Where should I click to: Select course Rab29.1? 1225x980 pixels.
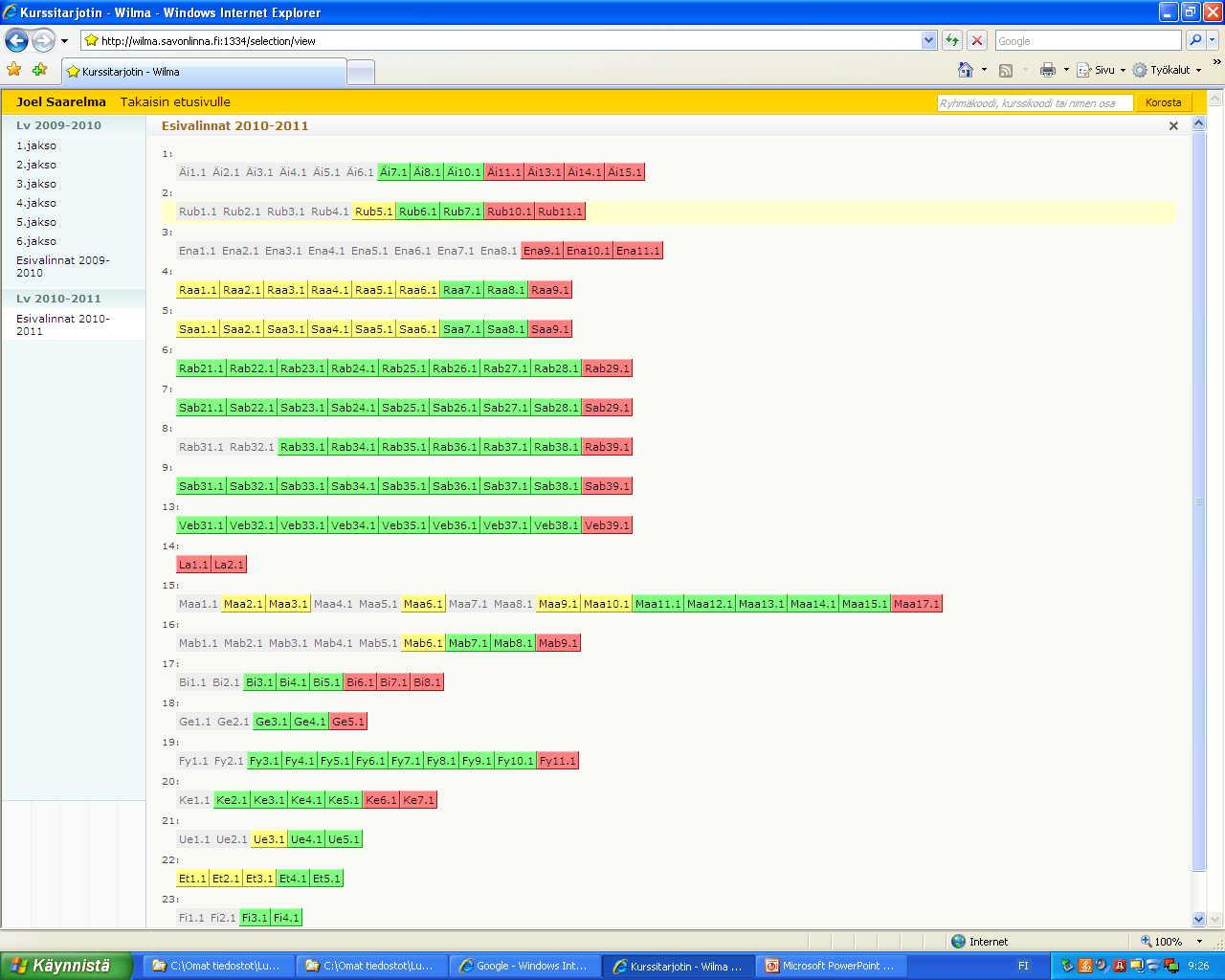pos(607,368)
